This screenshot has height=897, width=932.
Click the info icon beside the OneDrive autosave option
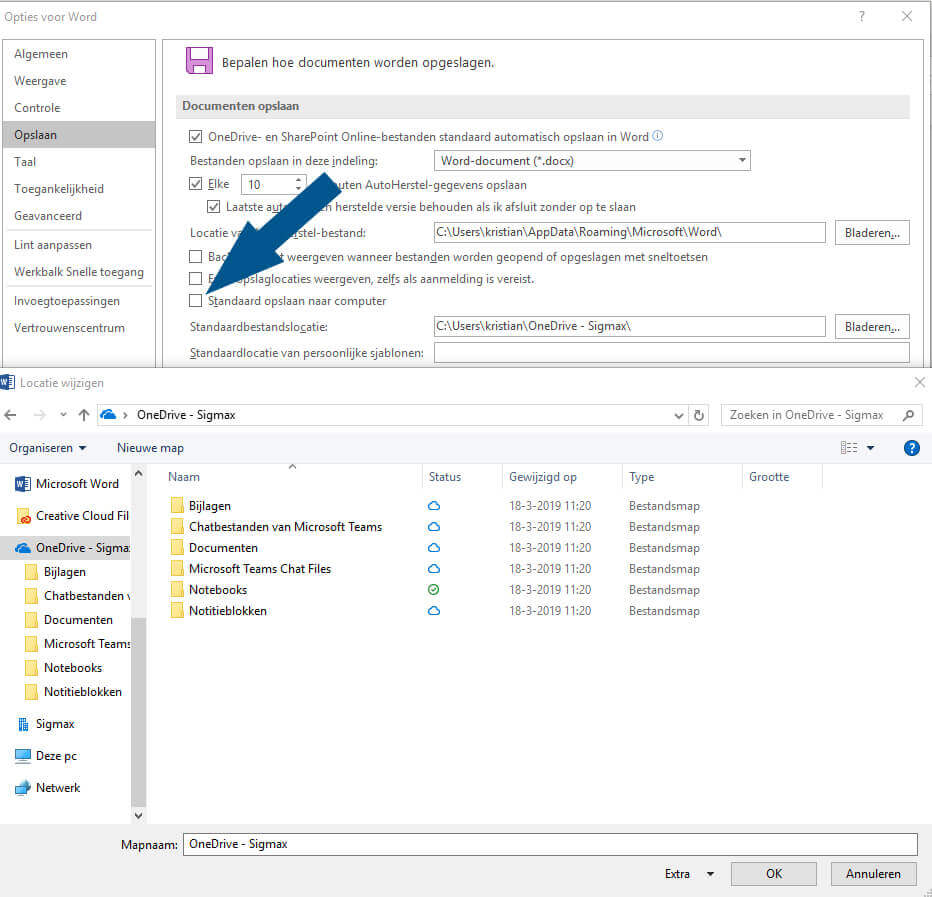pyautogui.click(x=657, y=136)
